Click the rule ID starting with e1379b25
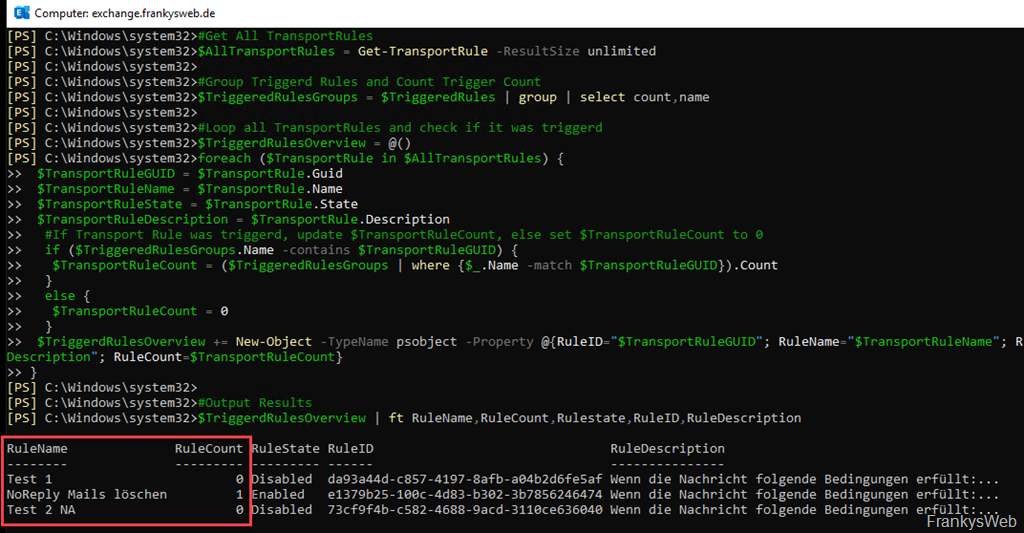Screen dimensions: 1024x533 [x=464, y=494]
